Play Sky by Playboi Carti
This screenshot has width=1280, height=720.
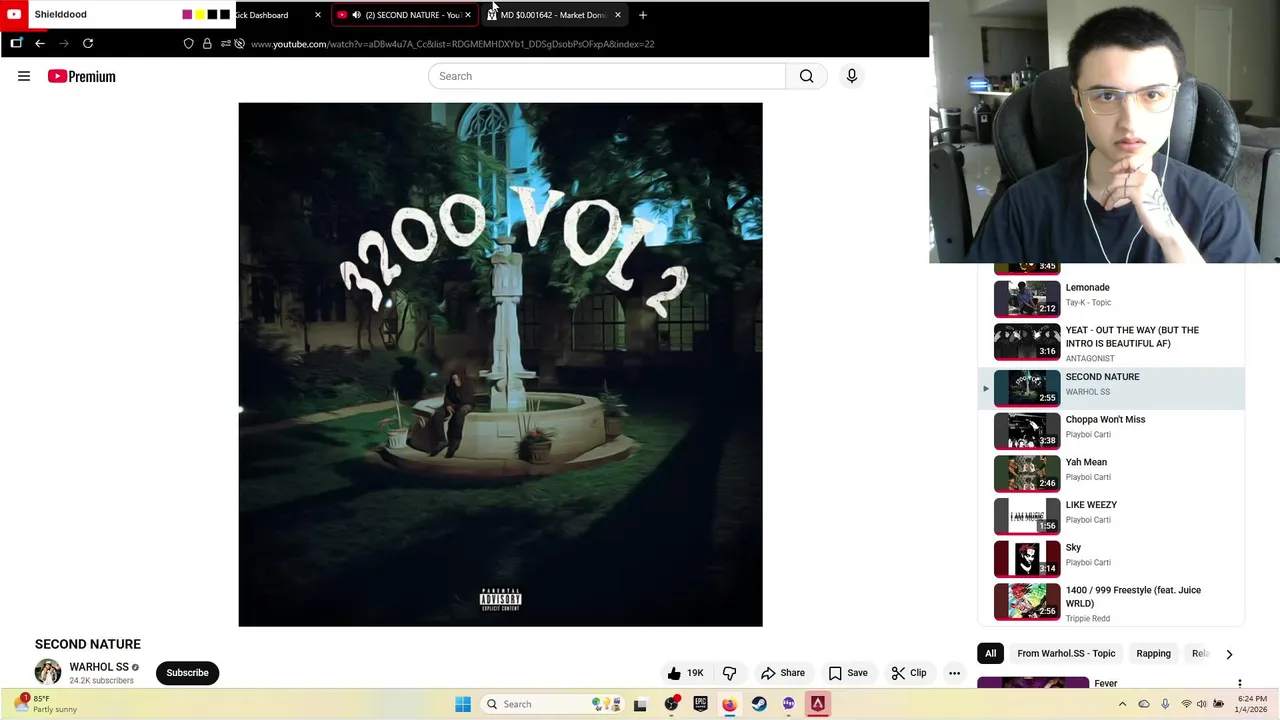1112,559
